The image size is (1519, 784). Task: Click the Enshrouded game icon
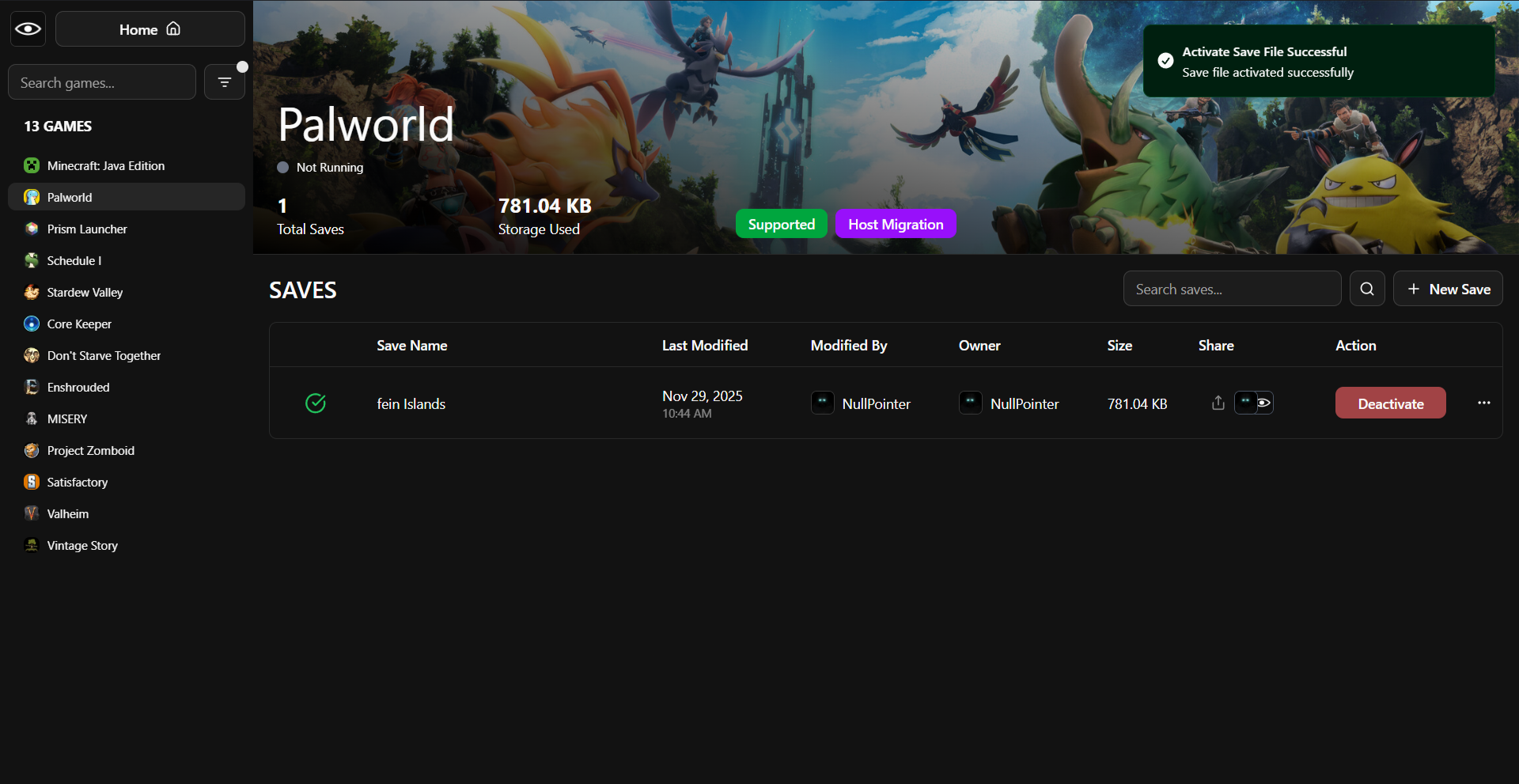(x=32, y=387)
